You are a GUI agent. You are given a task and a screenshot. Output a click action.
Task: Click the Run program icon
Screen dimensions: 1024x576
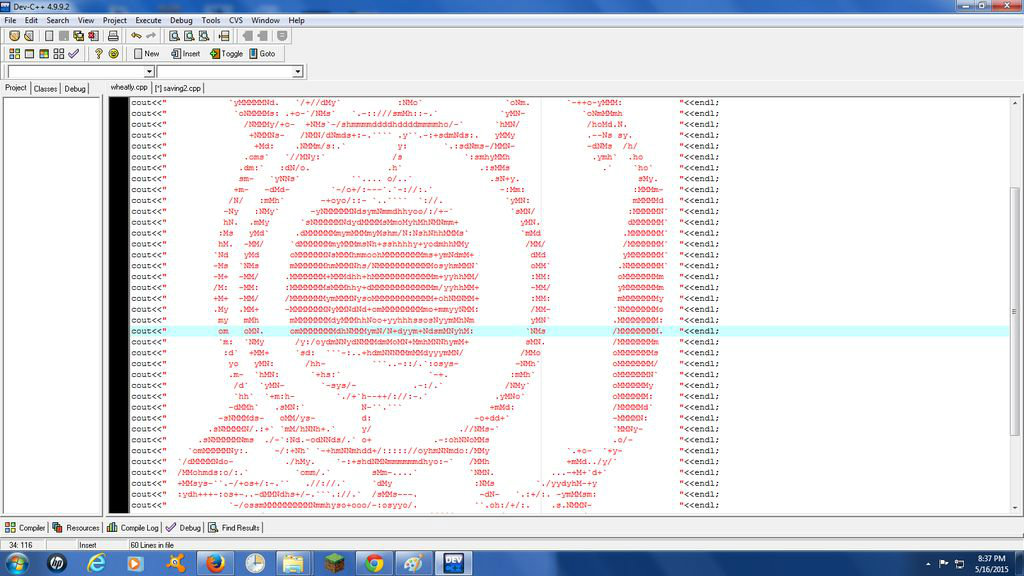[29, 54]
